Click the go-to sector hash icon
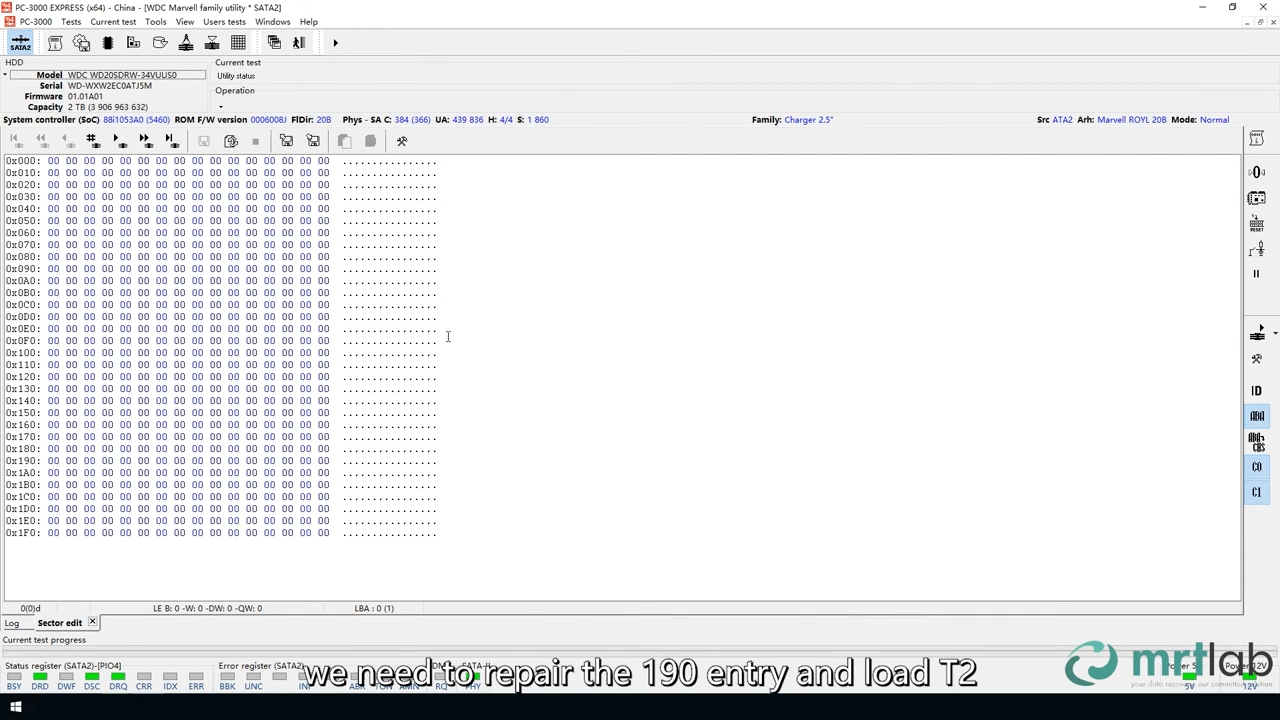Image resolution: width=1280 pixels, height=720 pixels. click(x=91, y=141)
